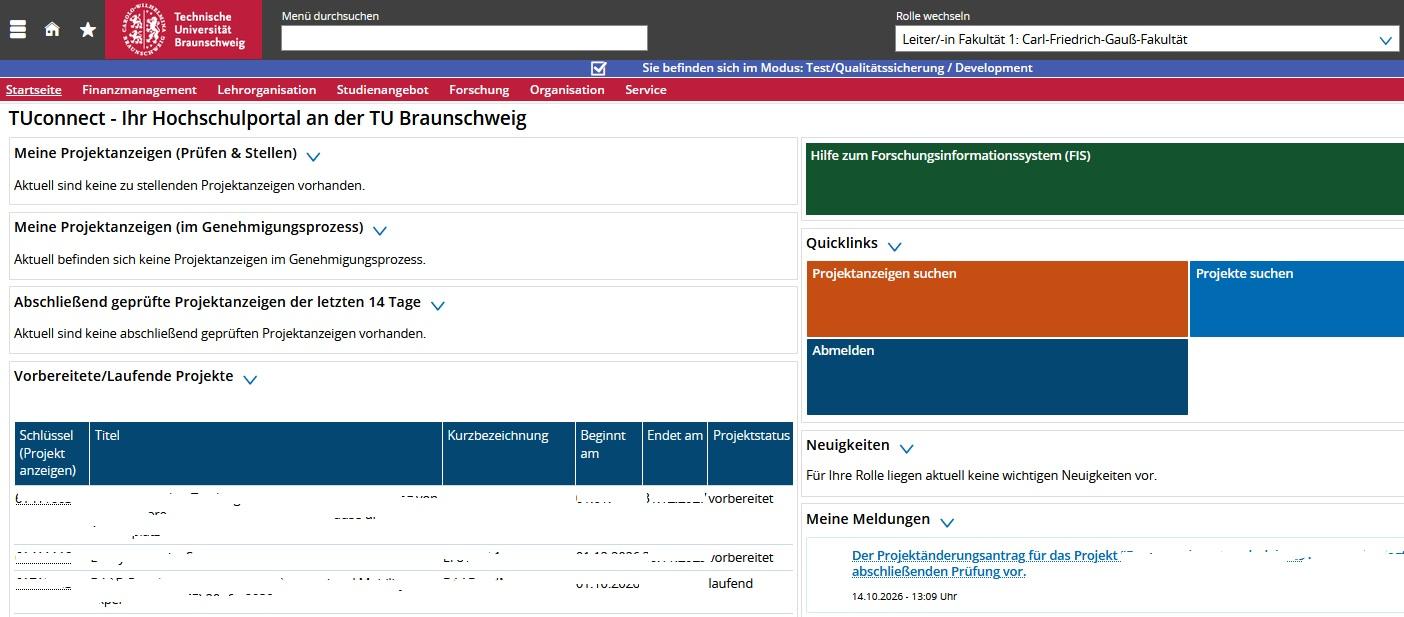Image resolution: width=1404 pixels, height=617 pixels.
Task: Collapse Meine Projektanzeigen (Prüfen & Stellen) section
Action: click(x=313, y=156)
